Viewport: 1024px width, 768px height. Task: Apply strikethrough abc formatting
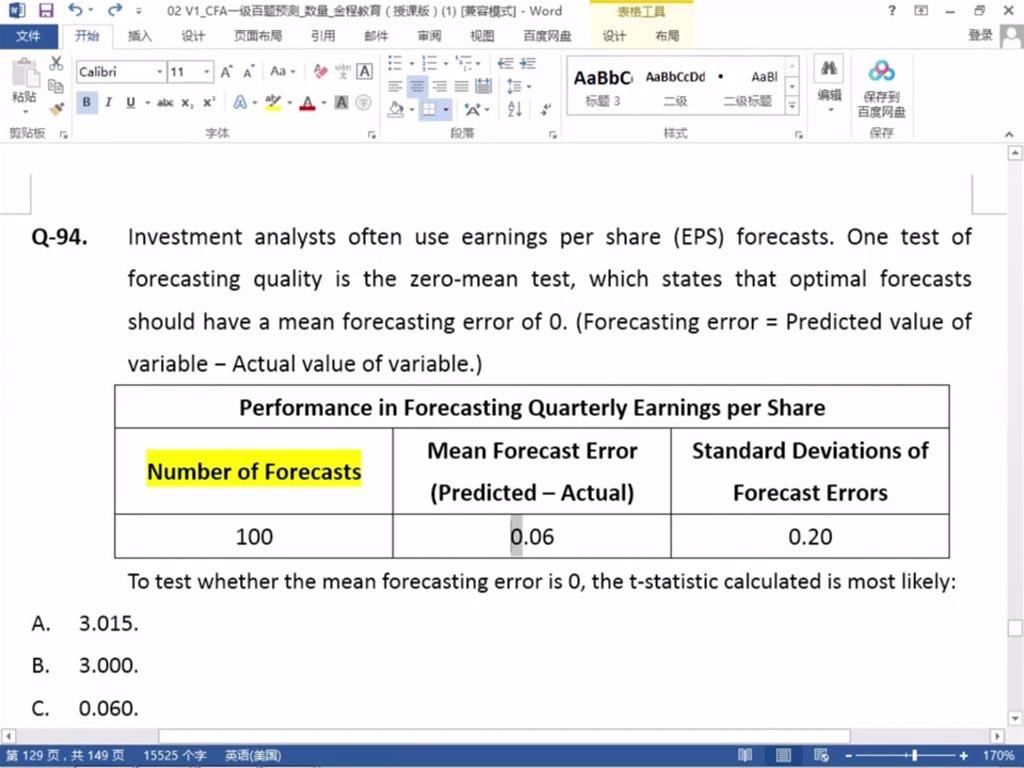(x=165, y=103)
